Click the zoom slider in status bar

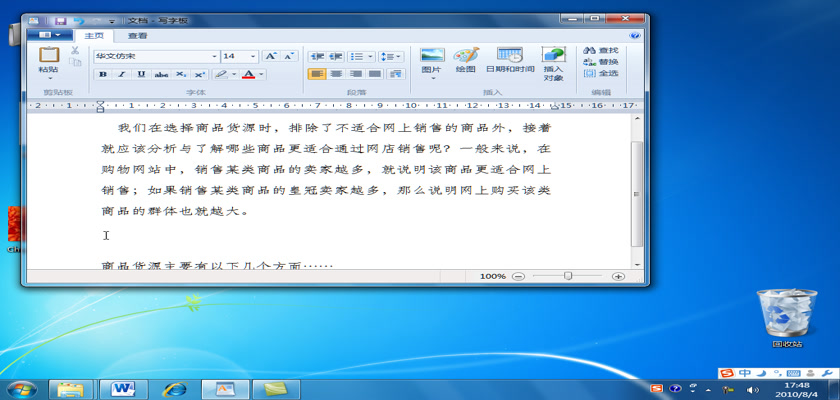(x=568, y=276)
